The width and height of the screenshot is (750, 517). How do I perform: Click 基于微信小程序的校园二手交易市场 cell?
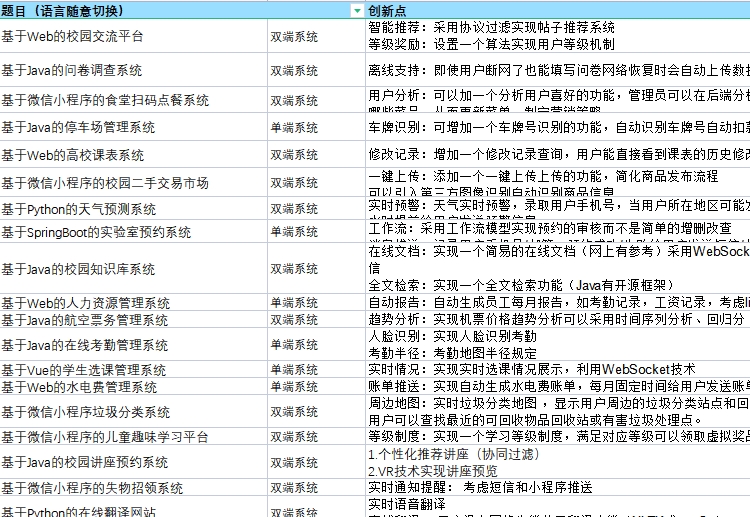(132, 183)
